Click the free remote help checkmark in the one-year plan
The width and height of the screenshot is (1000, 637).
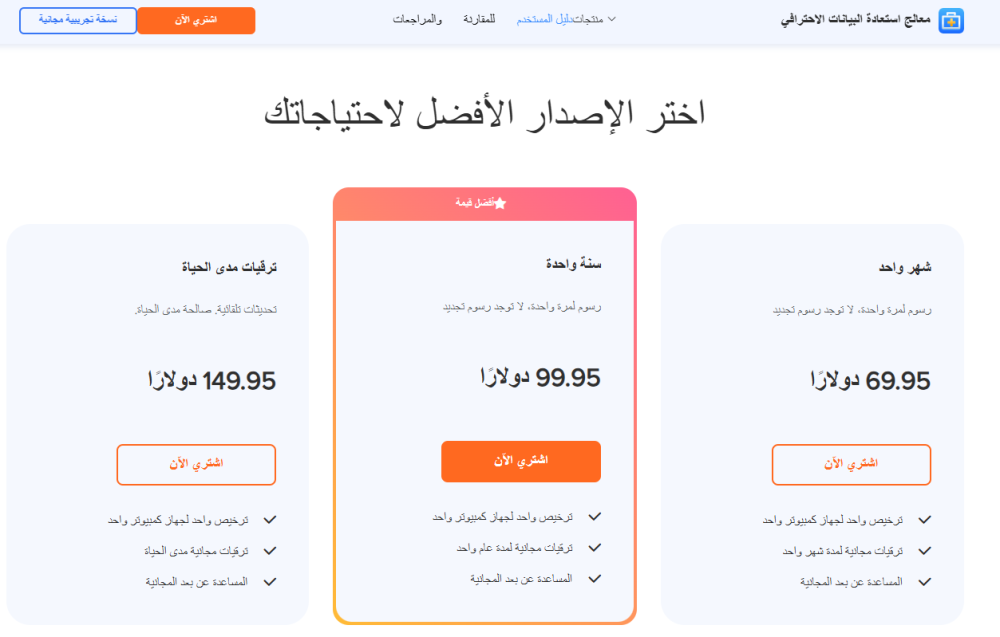coord(595,578)
